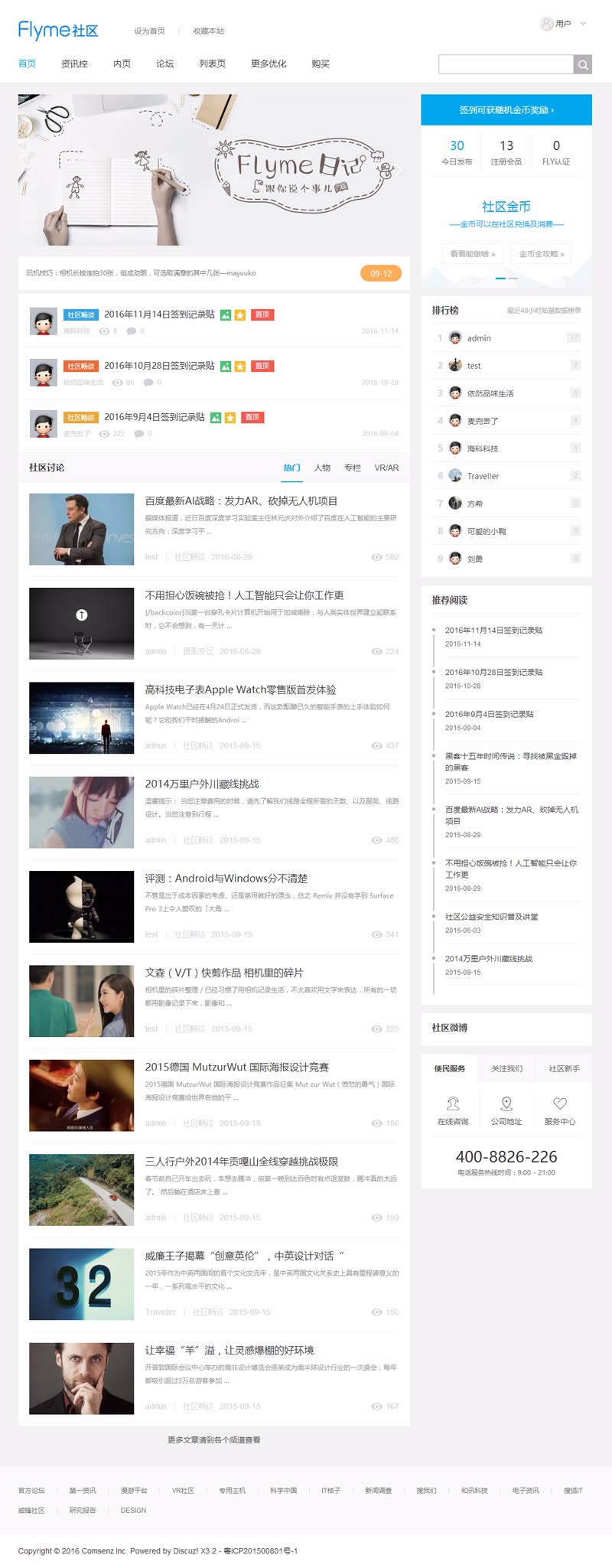Click test user avatar in ranking
The height and width of the screenshot is (1568, 612).
[x=455, y=365]
